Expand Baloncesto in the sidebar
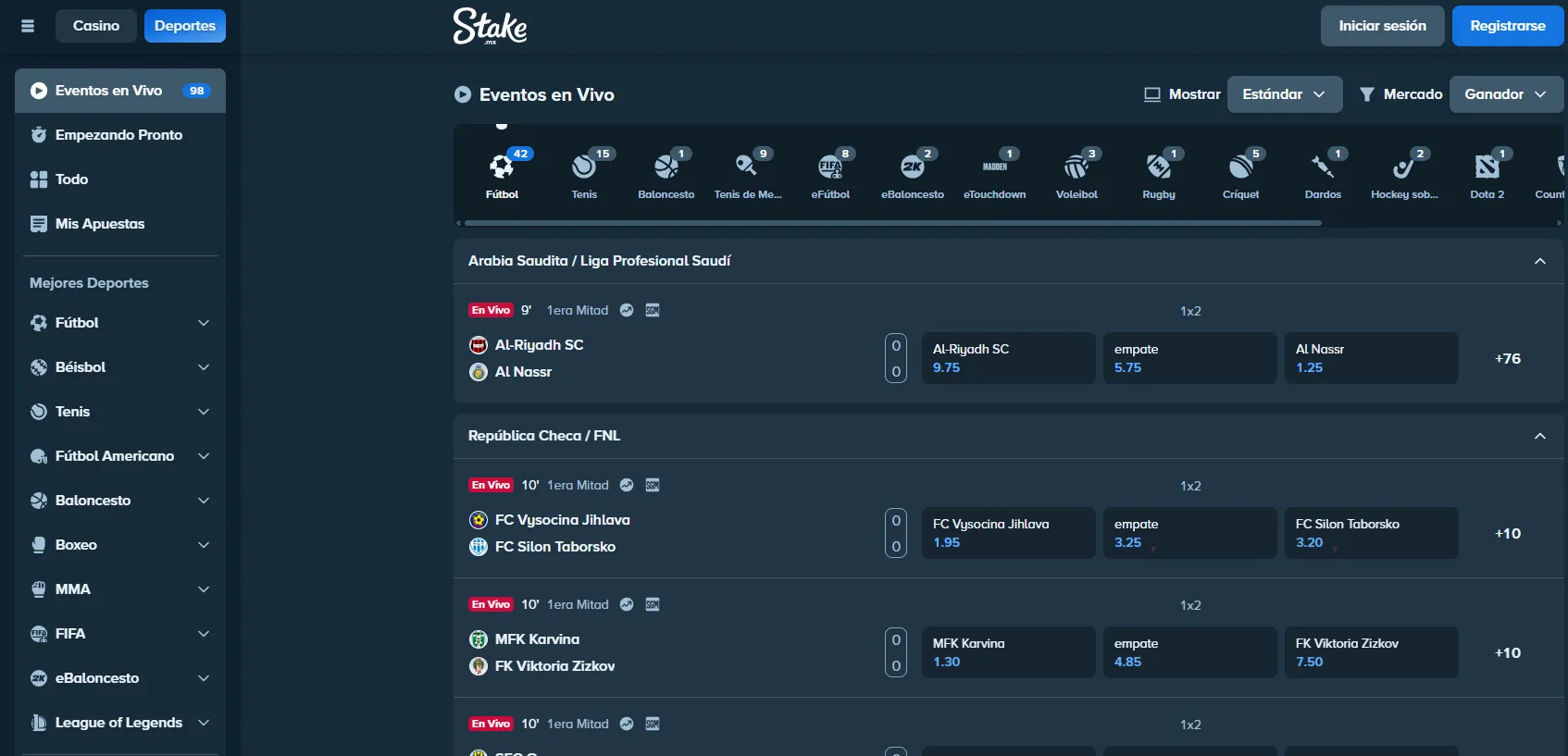The image size is (1568, 756). pyautogui.click(x=204, y=501)
